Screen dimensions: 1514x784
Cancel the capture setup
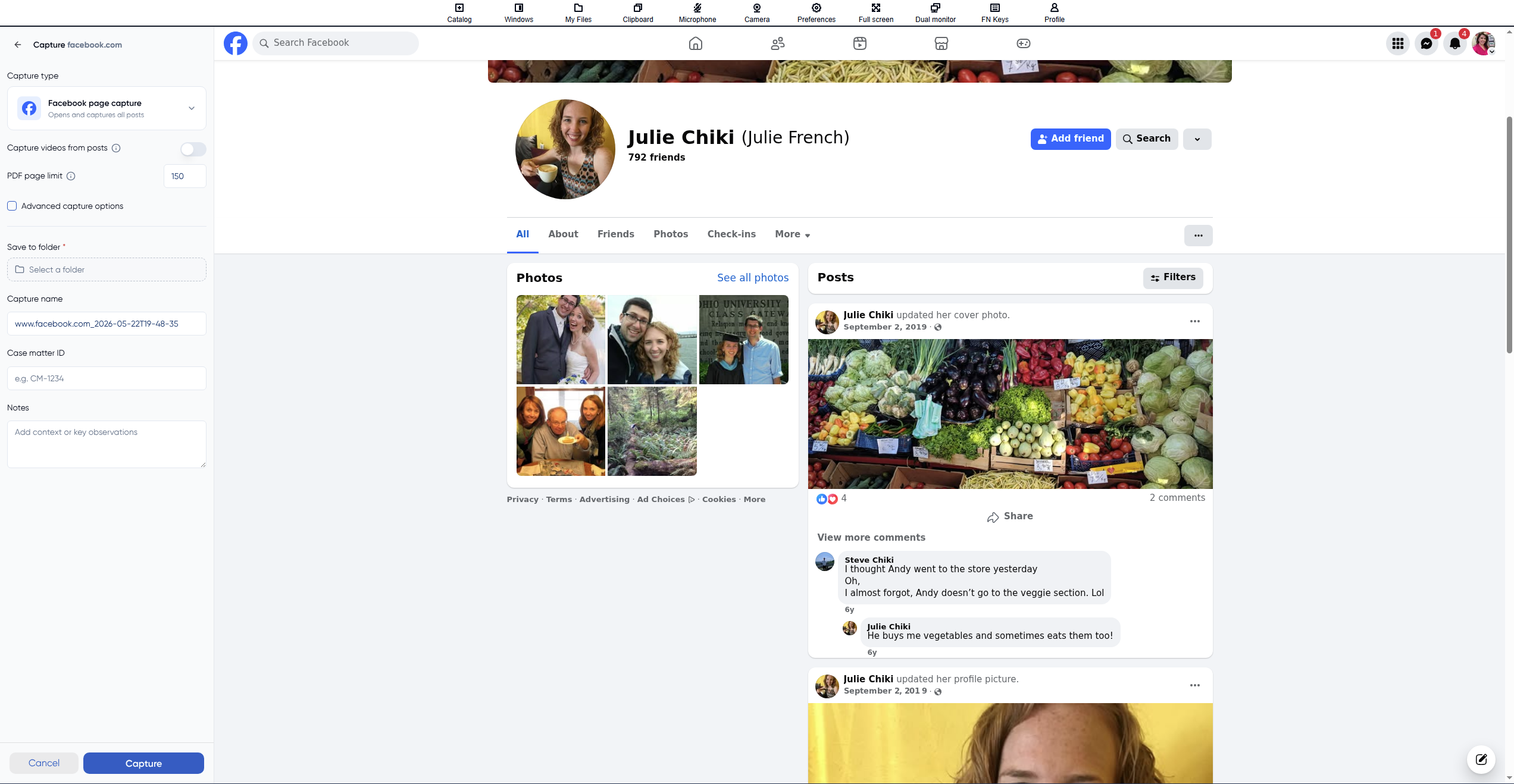pos(44,763)
